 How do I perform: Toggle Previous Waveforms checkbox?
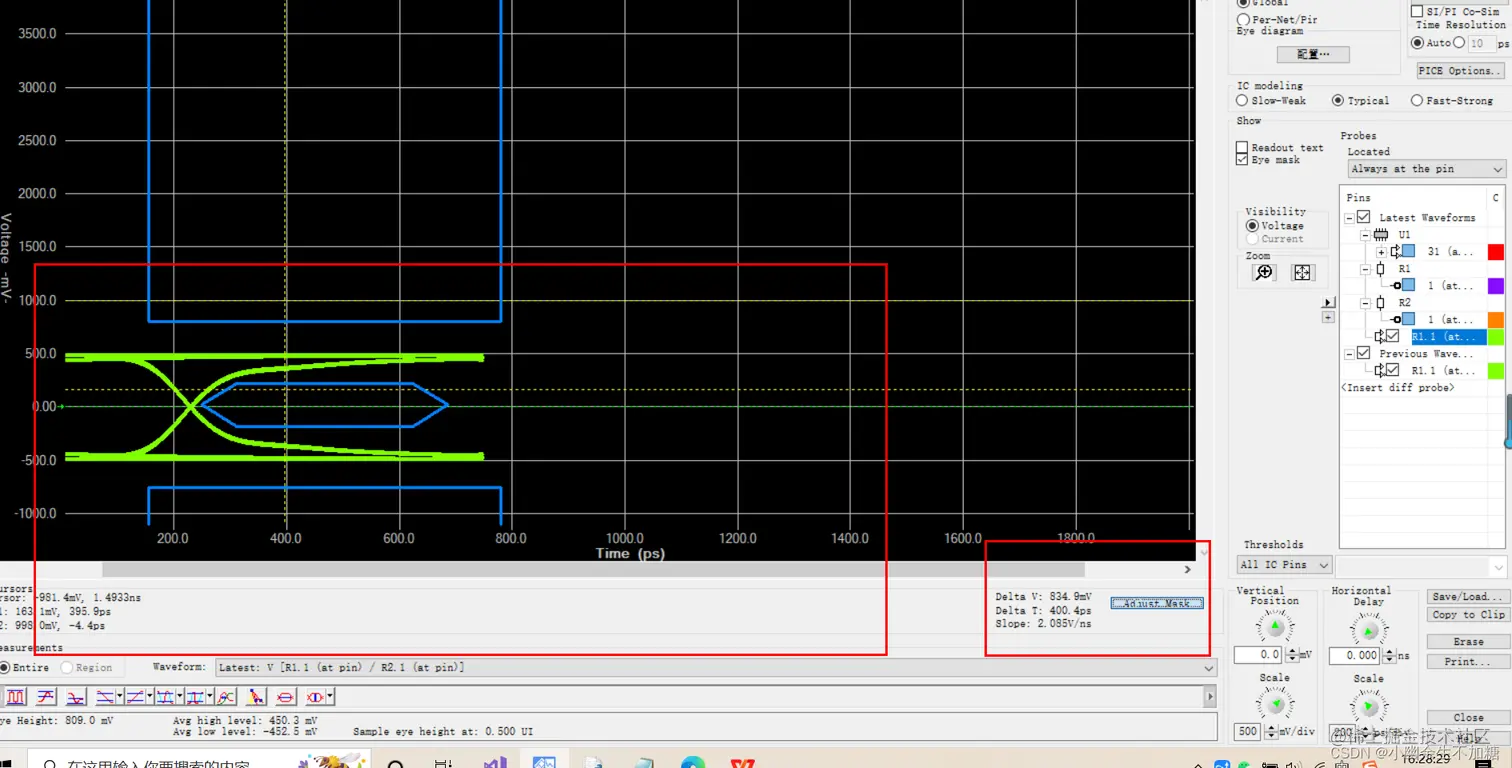point(1363,353)
